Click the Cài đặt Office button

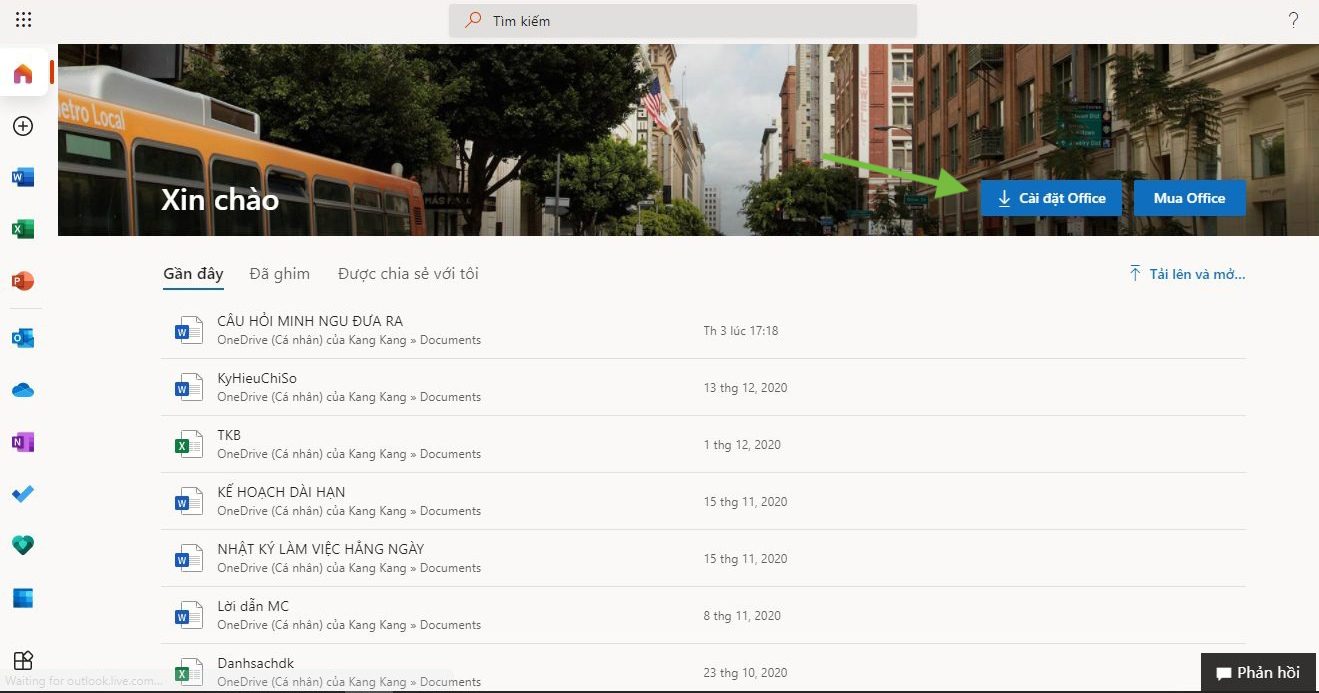tap(1051, 198)
